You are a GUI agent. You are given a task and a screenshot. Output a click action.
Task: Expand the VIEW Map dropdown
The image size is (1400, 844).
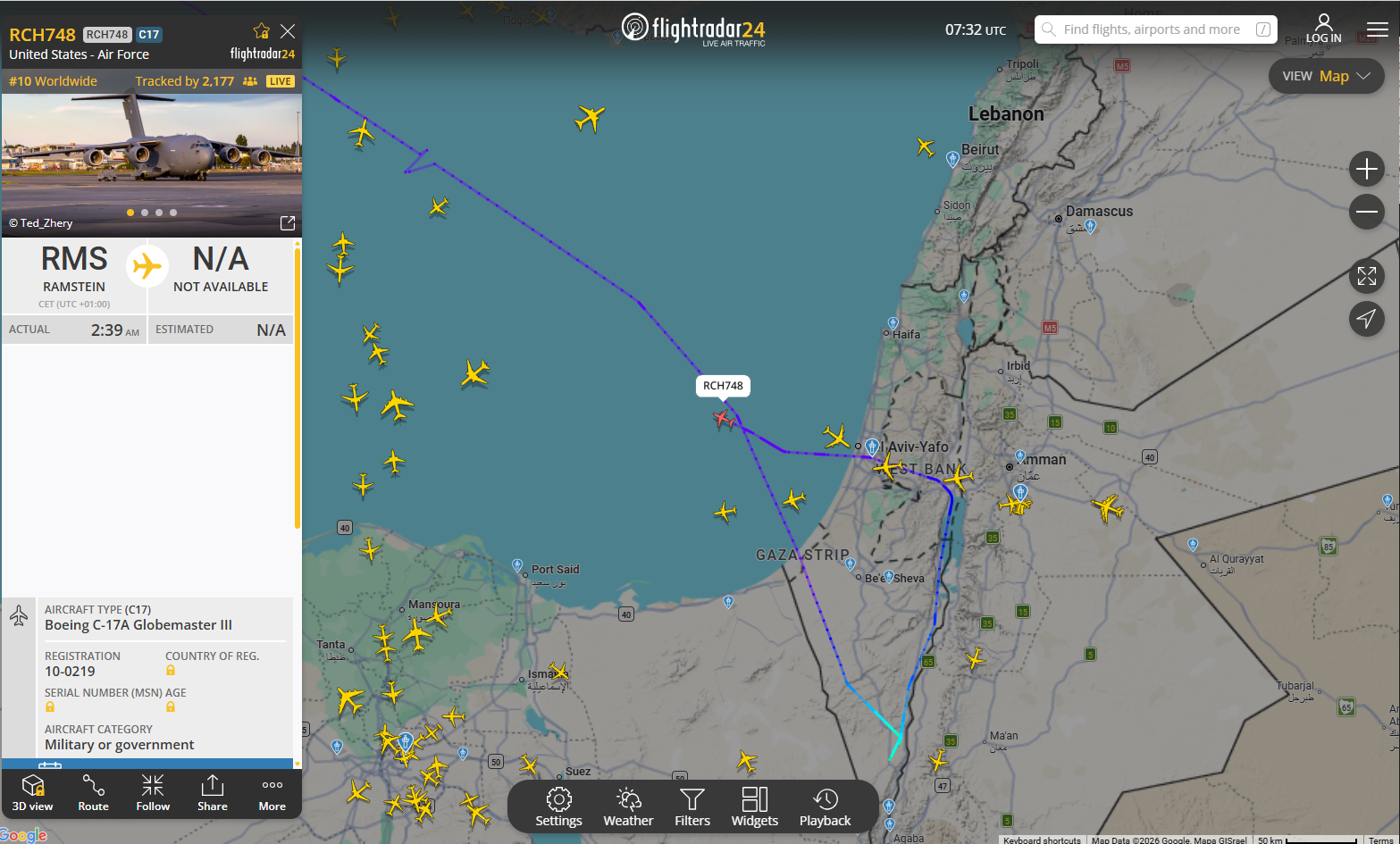click(1327, 76)
